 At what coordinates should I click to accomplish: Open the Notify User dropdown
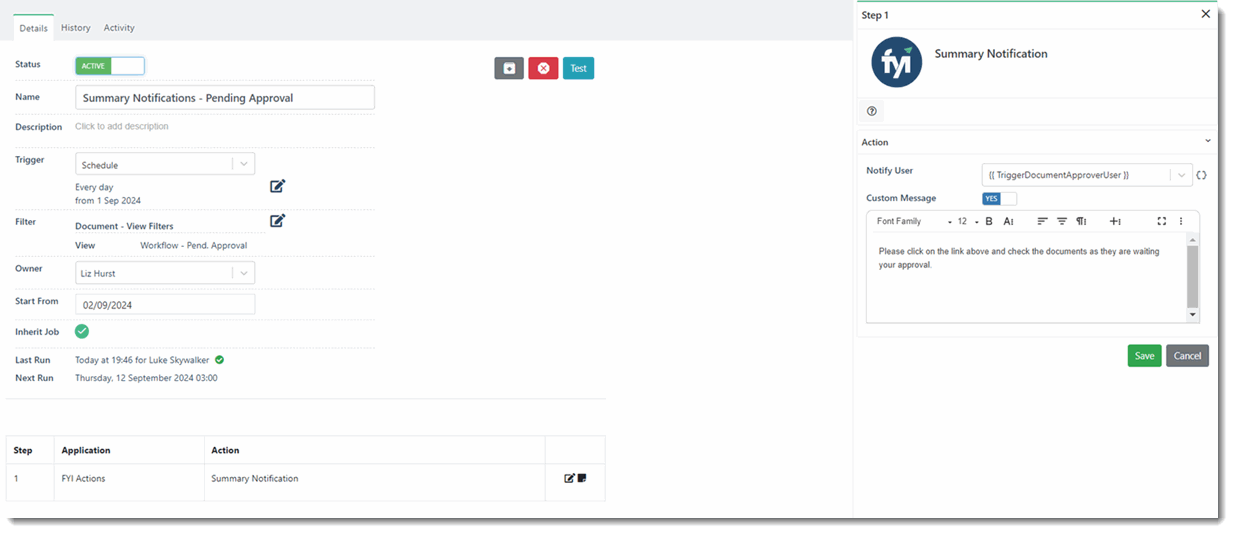pos(1087,175)
